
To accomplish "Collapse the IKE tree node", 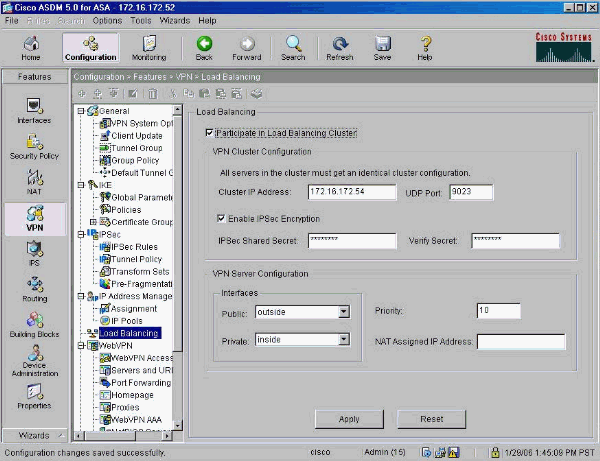I will click(81, 185).
